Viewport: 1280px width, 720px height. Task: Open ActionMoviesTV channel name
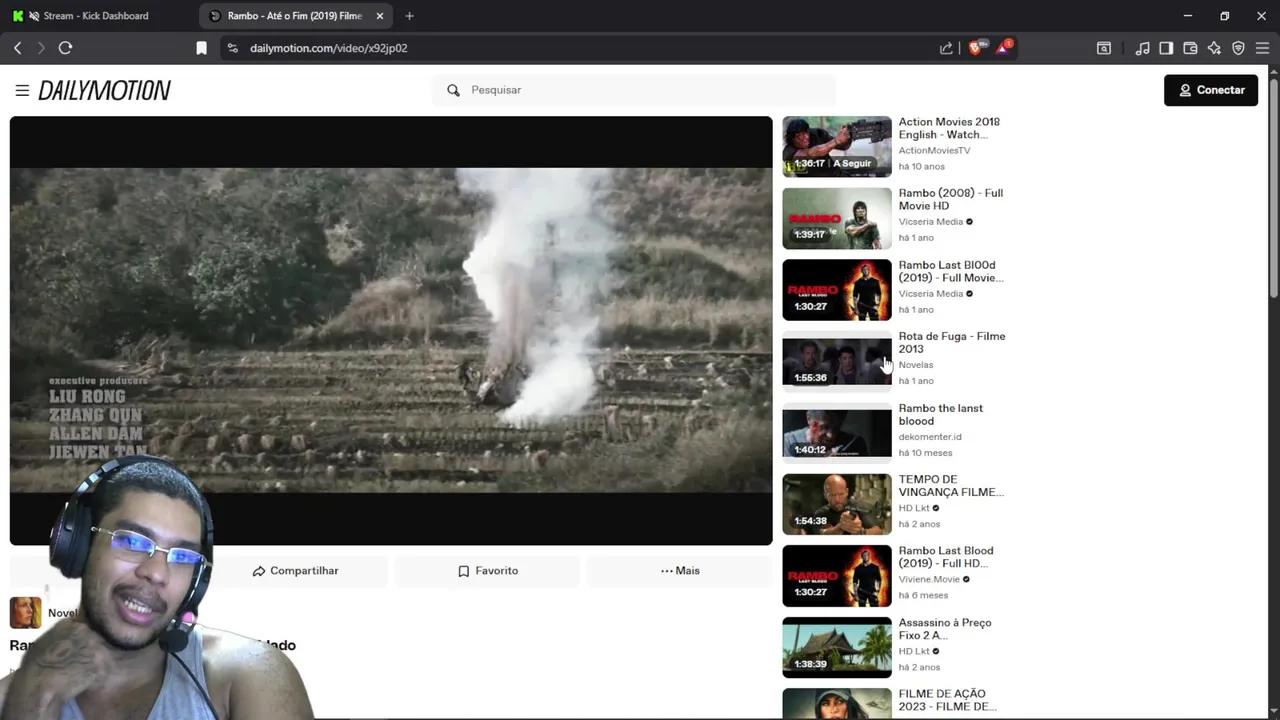934,151
